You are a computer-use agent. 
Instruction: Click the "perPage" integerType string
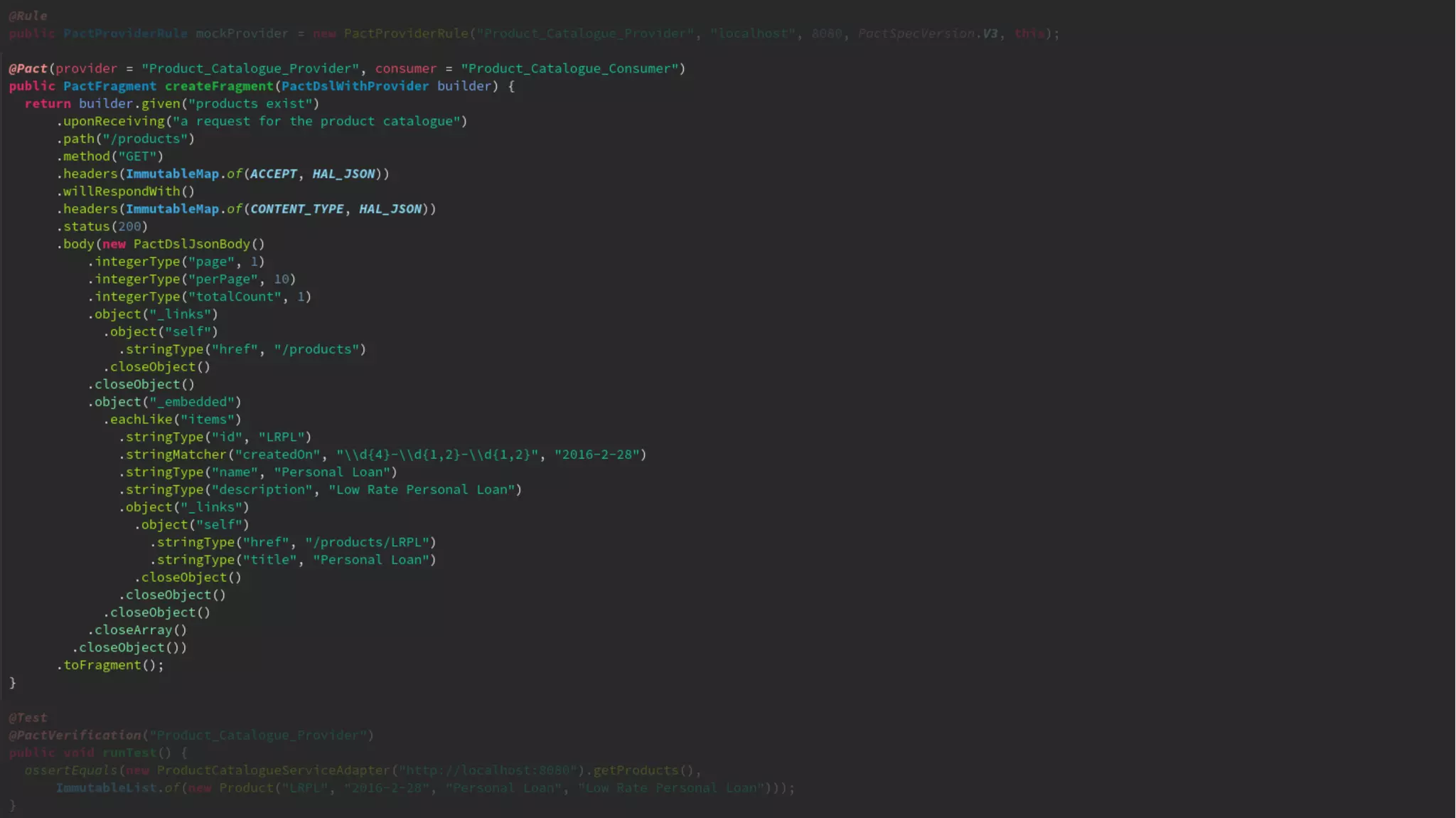pyautogui.click(x=223, y=280)
